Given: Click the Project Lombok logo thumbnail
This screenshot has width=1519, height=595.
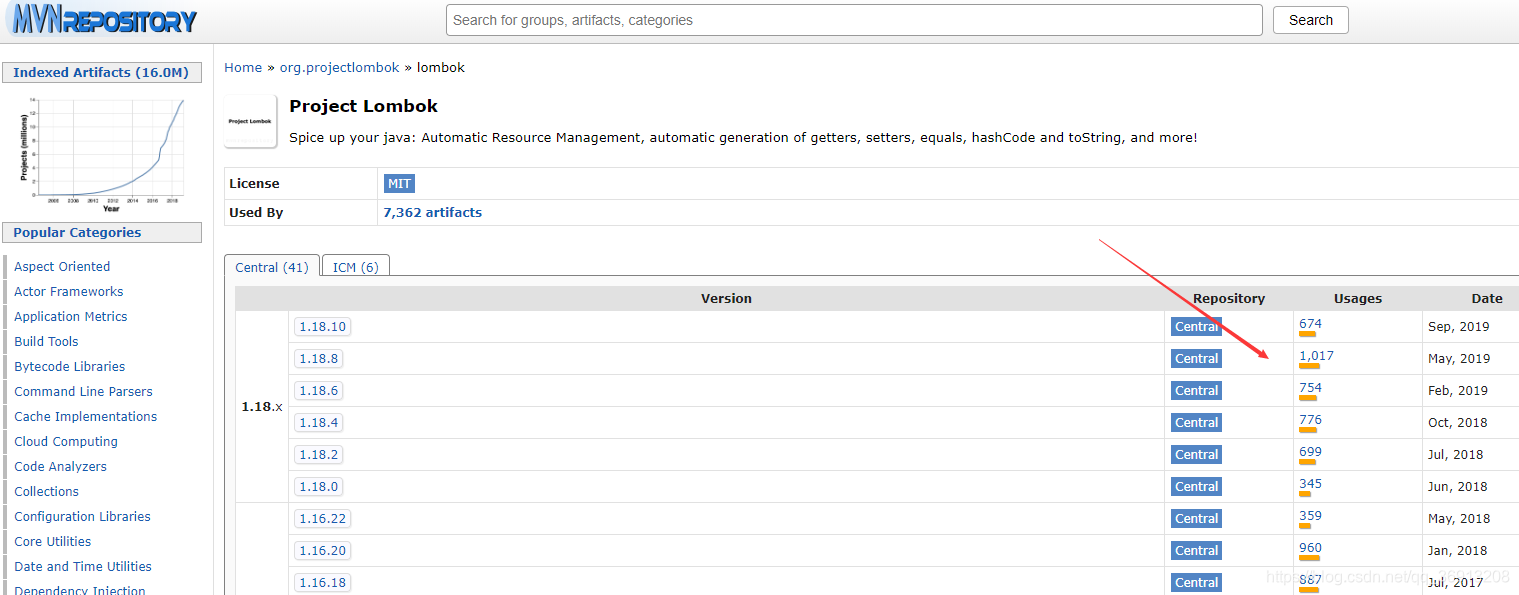Looking at the screenshot, I should point(250,121).
